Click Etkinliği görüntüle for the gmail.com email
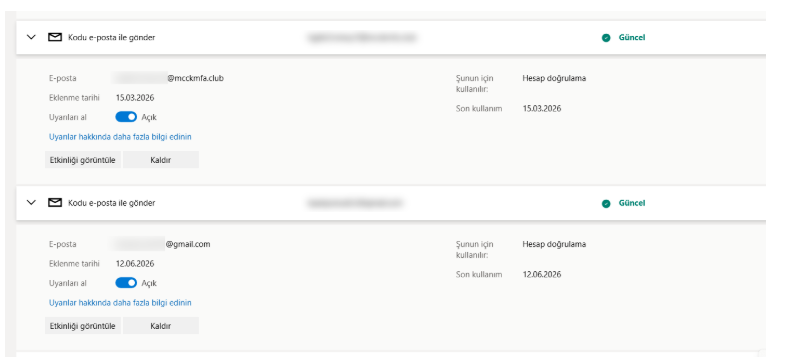792x360 pixels. 83,326
